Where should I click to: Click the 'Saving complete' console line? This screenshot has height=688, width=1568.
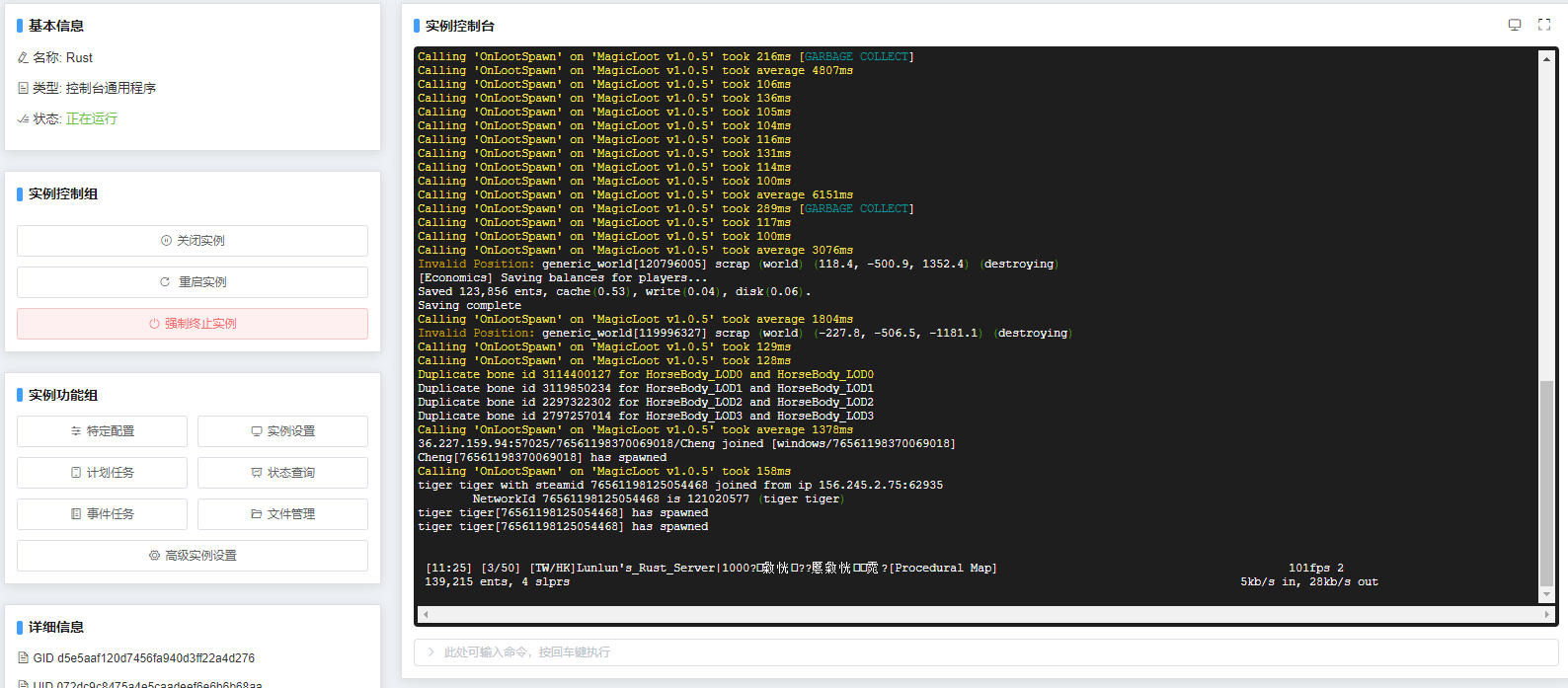[x=469, y=306]
